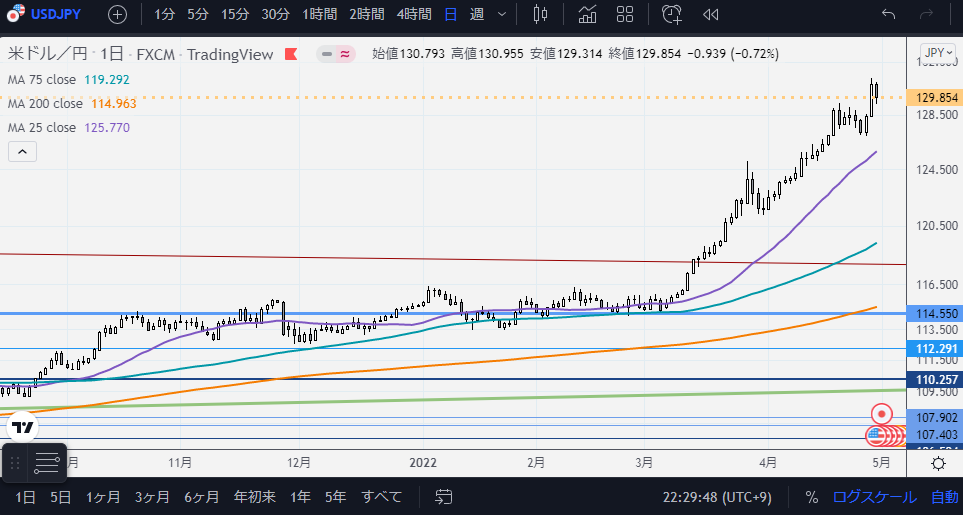Click the 114.550 horizontal line price label
Screen dimensions: 963x515
(934, 314)
